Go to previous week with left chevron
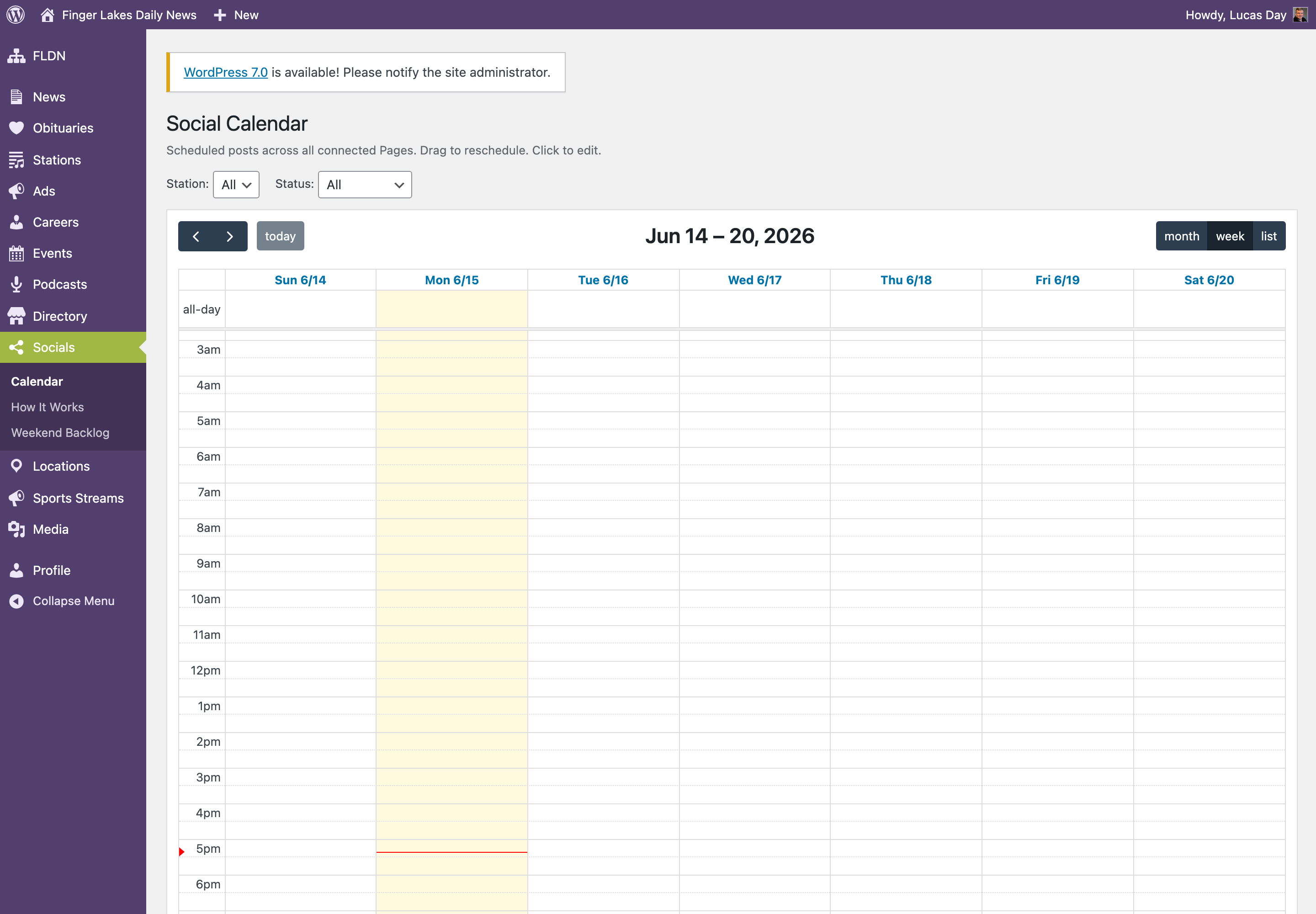 196,236
